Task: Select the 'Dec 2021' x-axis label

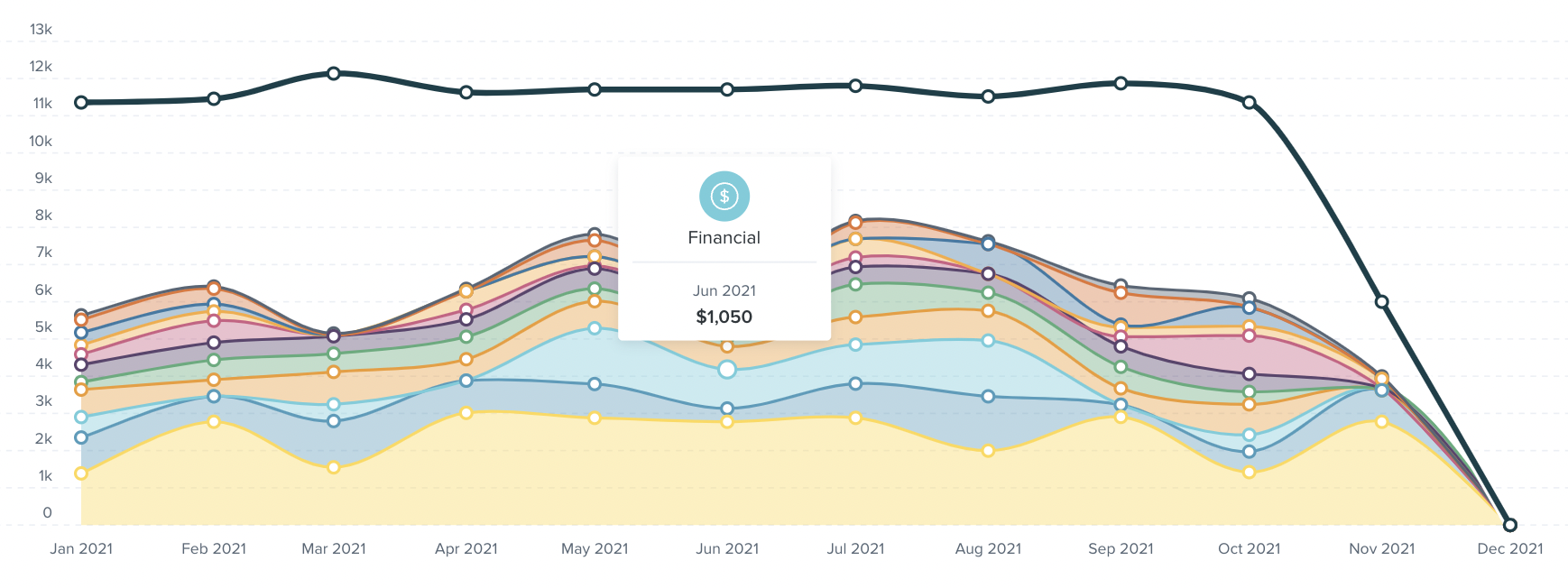Action: [x=1510, y=548]
